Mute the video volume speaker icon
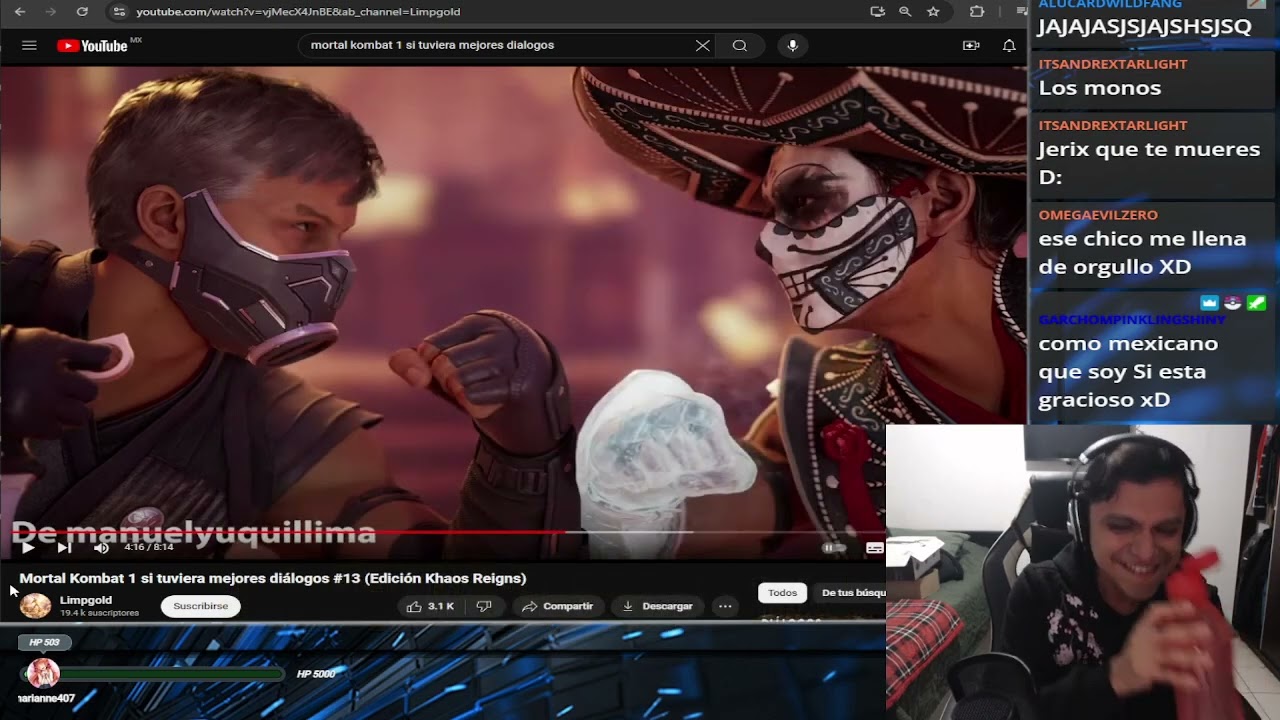1280x720 pixels. tap(101, 547)
